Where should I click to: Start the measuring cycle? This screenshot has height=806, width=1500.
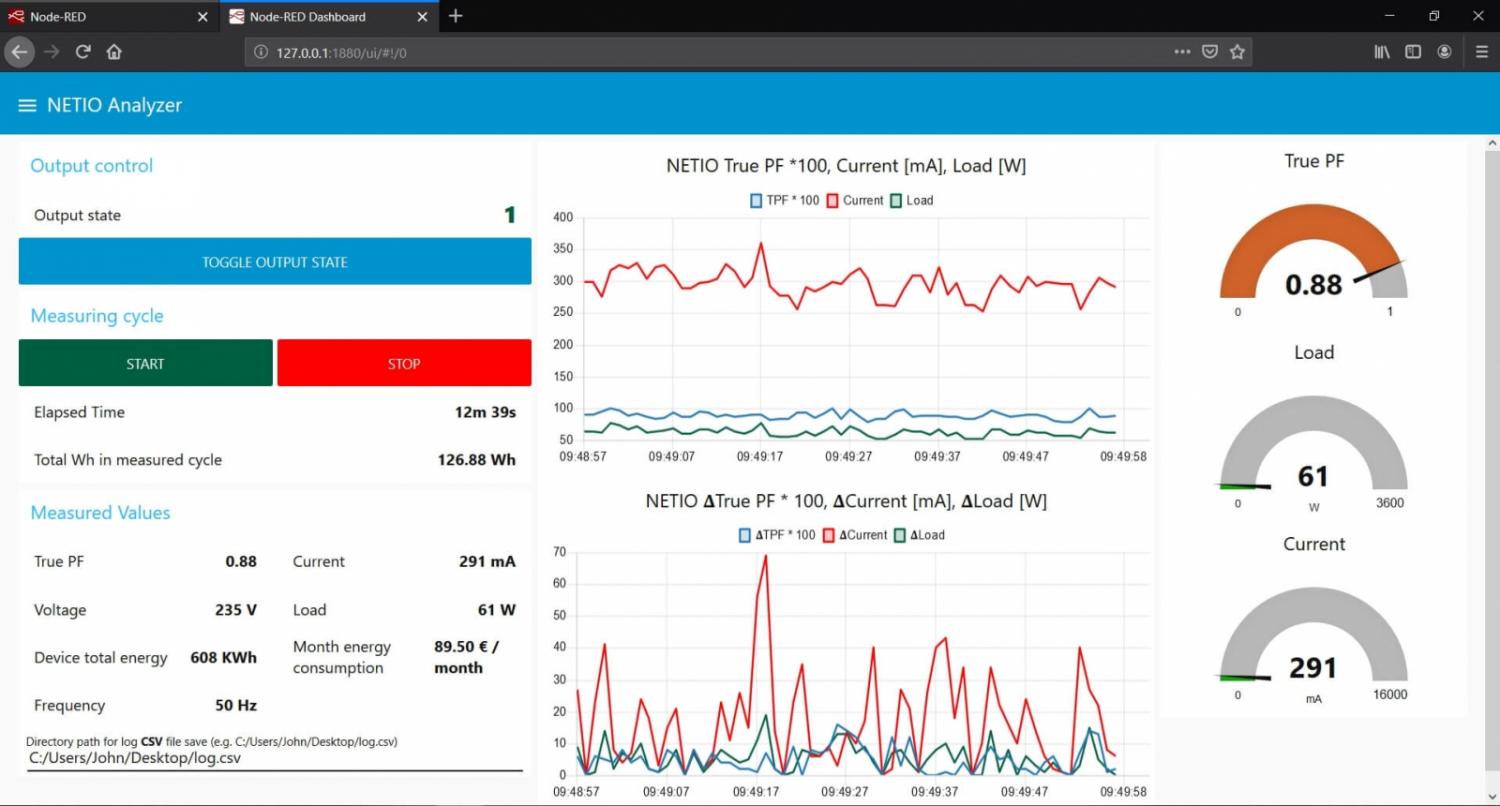coord(145,363)
